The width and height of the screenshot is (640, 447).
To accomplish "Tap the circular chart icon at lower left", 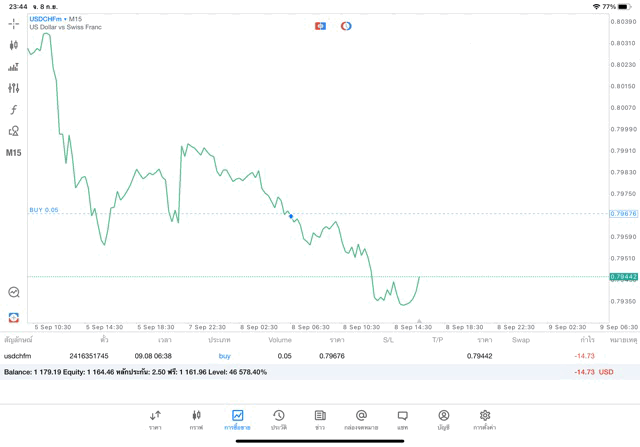I will (14, 292).
